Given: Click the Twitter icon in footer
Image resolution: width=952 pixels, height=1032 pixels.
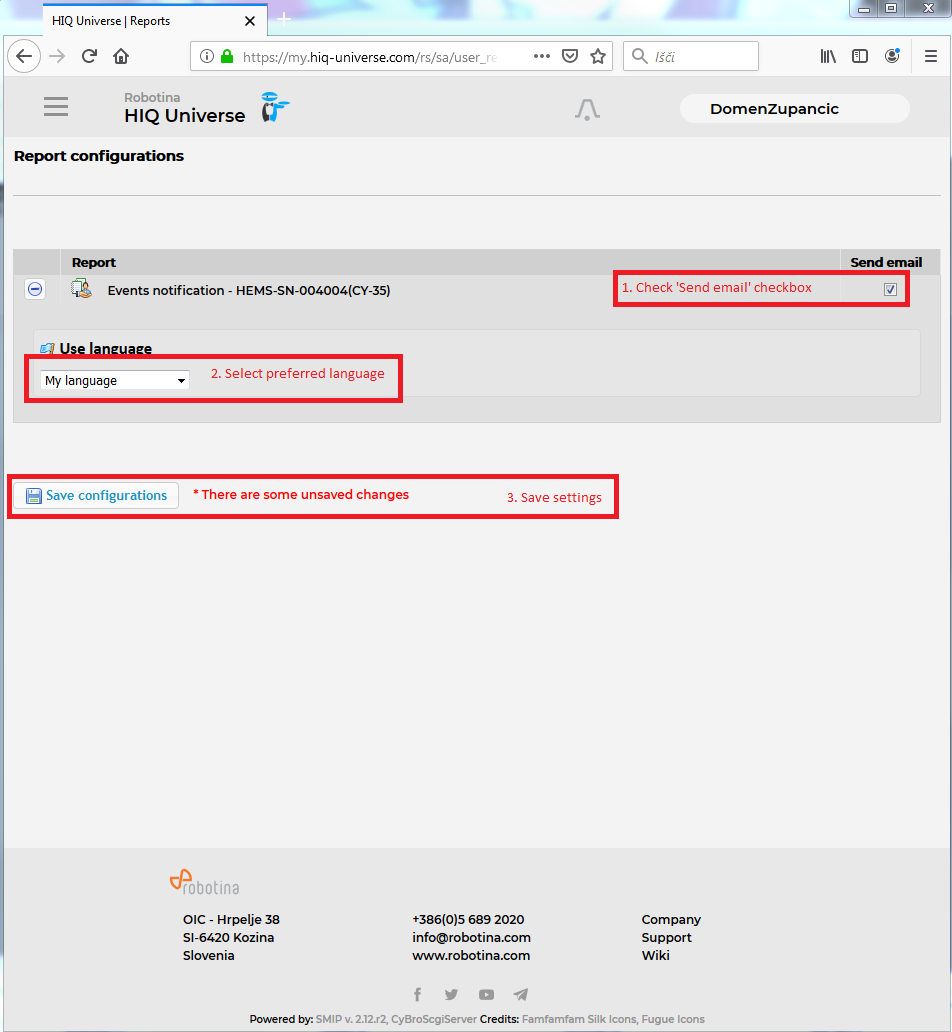Looking at the screenshot, I should 451,994.
